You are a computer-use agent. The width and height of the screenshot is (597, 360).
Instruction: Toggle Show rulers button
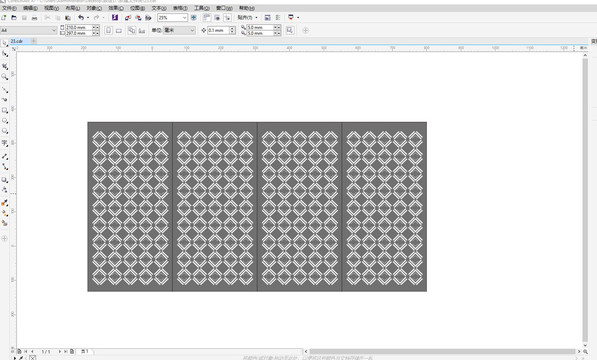point(207,18)
